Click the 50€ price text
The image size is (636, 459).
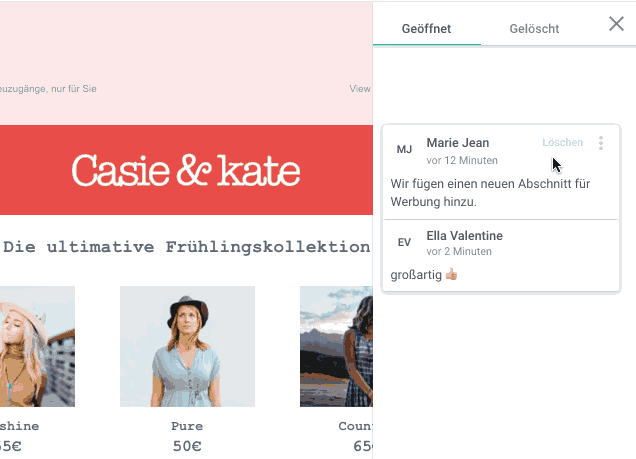coord(187,445)
